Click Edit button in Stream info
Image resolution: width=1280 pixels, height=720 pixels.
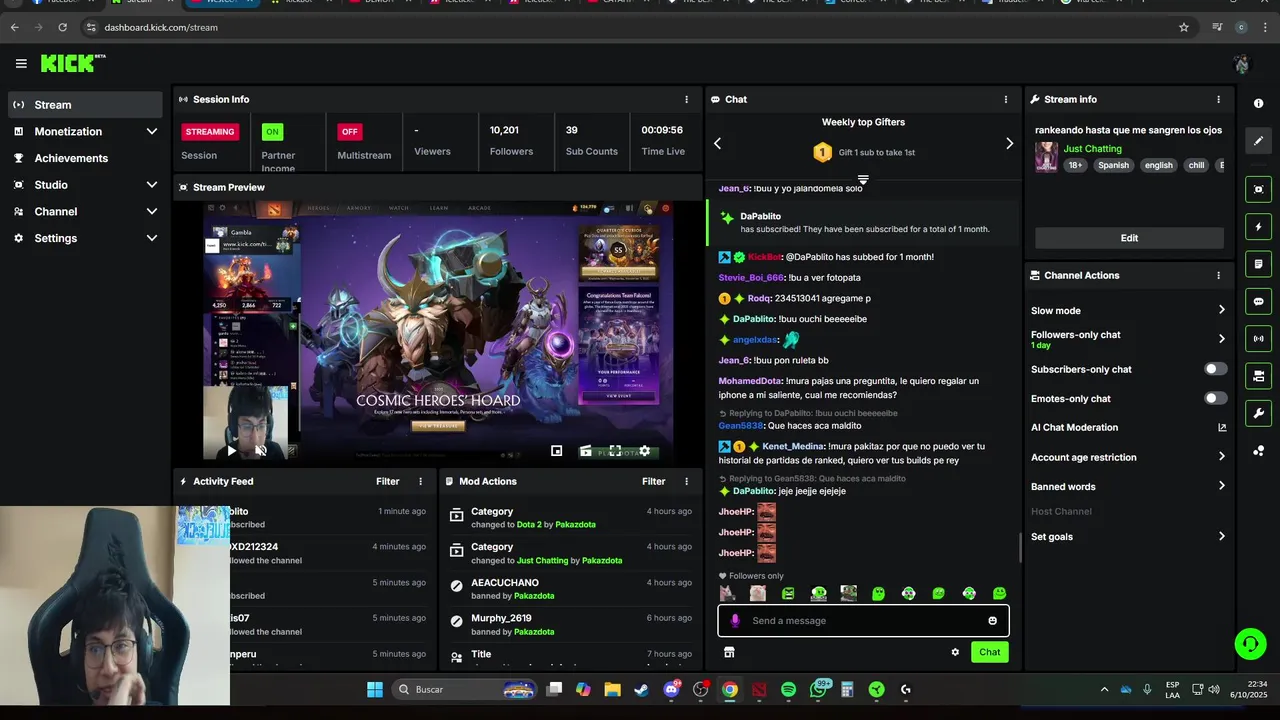click(x=1129, y=238)
